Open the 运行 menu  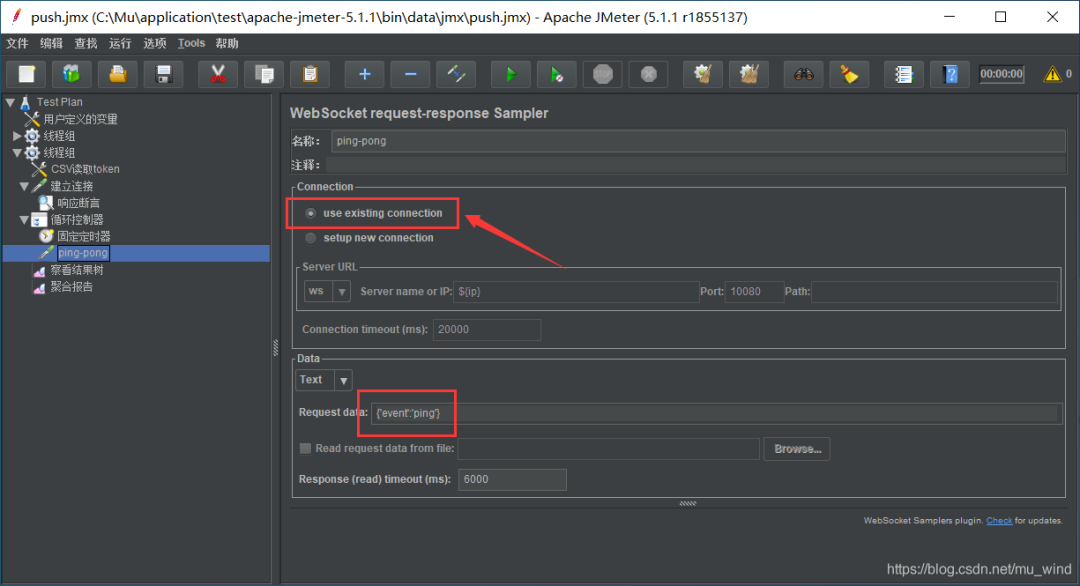[120, 43]
